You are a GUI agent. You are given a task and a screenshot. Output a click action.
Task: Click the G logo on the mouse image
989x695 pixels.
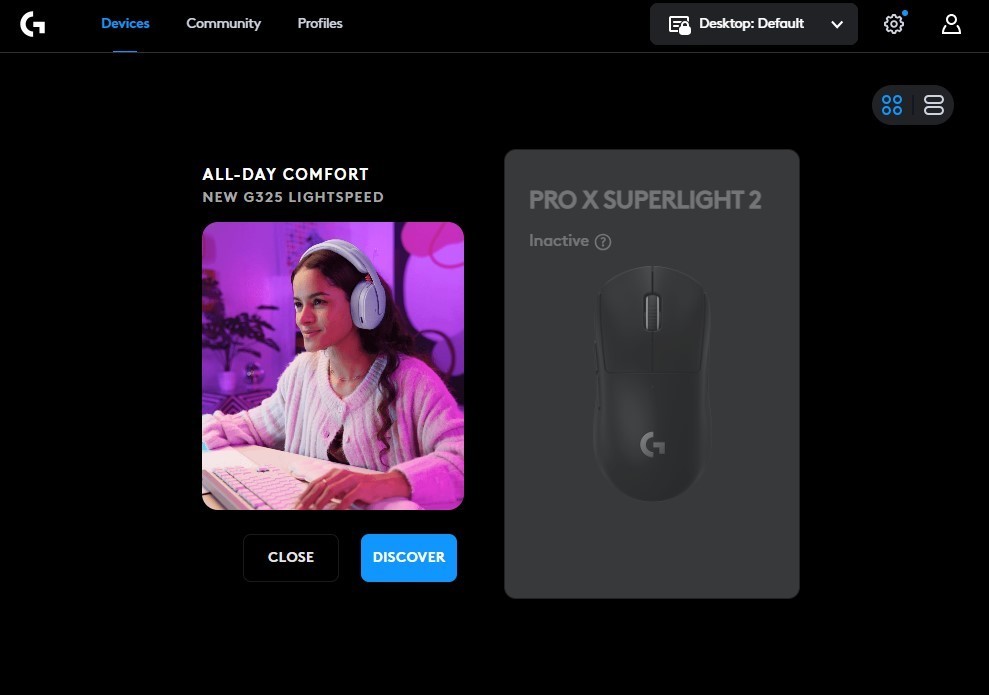(652, 444)
